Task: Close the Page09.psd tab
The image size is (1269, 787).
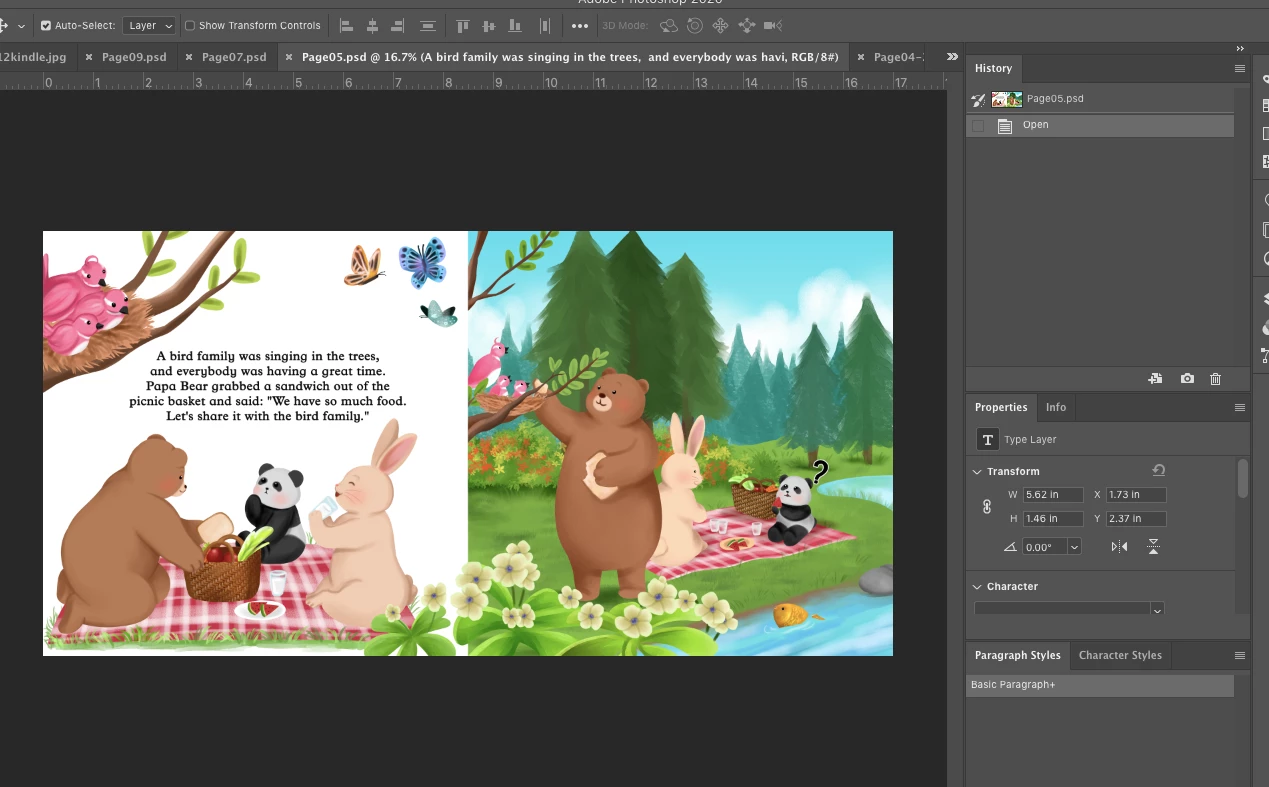Action: click(90, 57)
